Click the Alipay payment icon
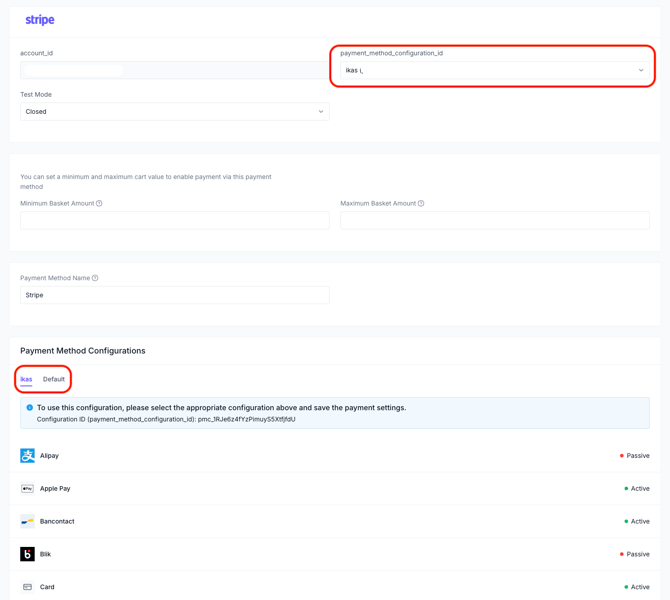 (x=27, y=456)
